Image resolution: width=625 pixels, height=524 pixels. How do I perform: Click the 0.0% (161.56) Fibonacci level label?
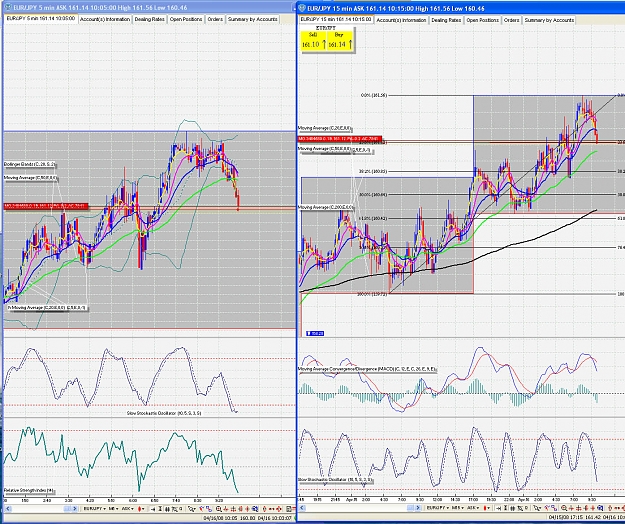373,95
